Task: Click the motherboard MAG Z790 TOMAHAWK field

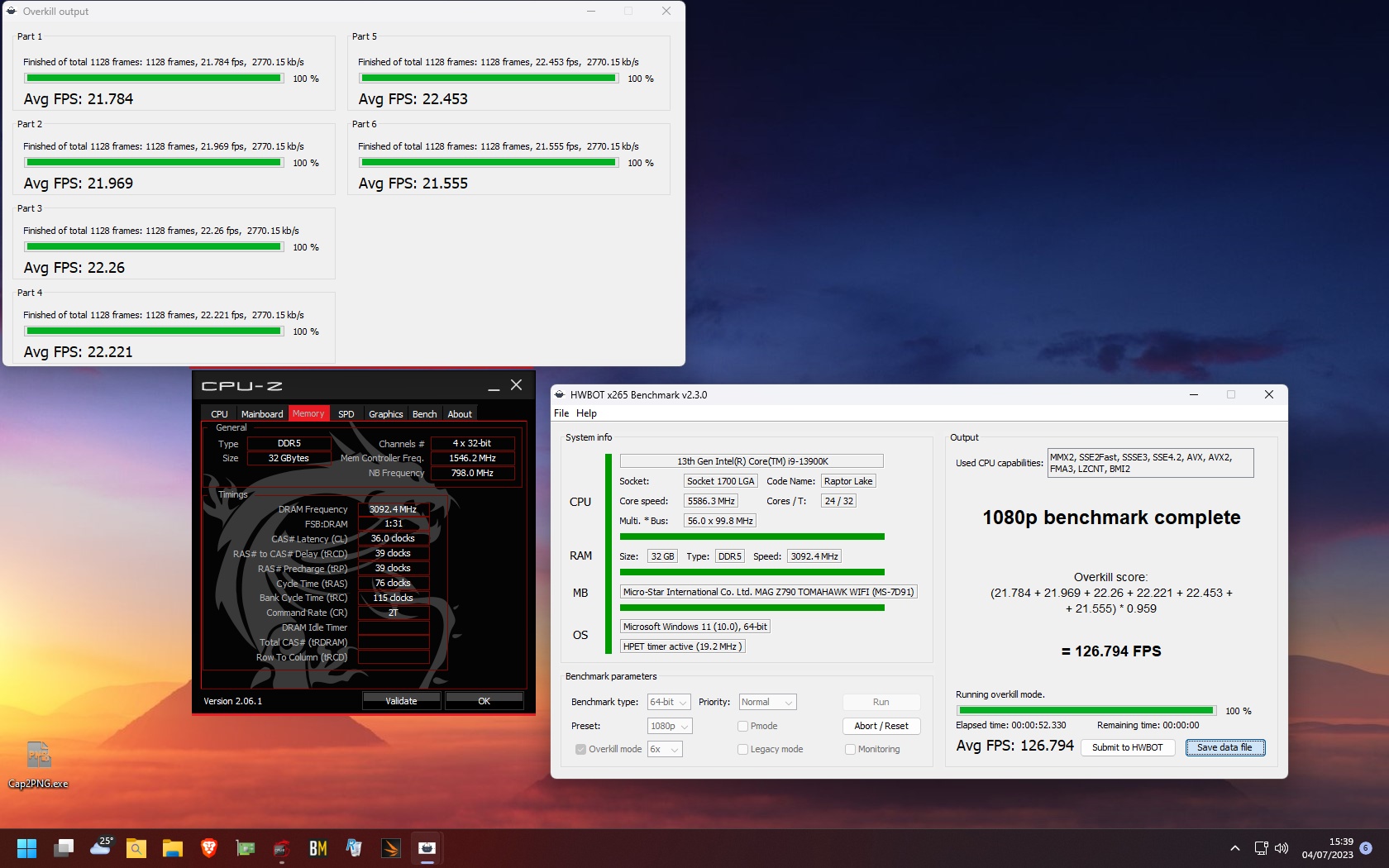Action: tap(769, 592)
